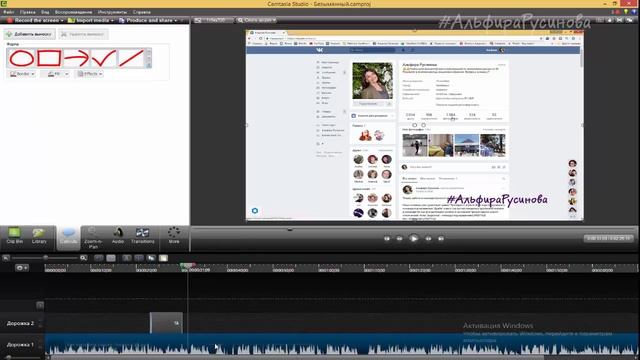Image resolution: width=640 pixels, height=360 pixels.
Task: Open the Воспроизведение menu
Action: pos(73,12)
